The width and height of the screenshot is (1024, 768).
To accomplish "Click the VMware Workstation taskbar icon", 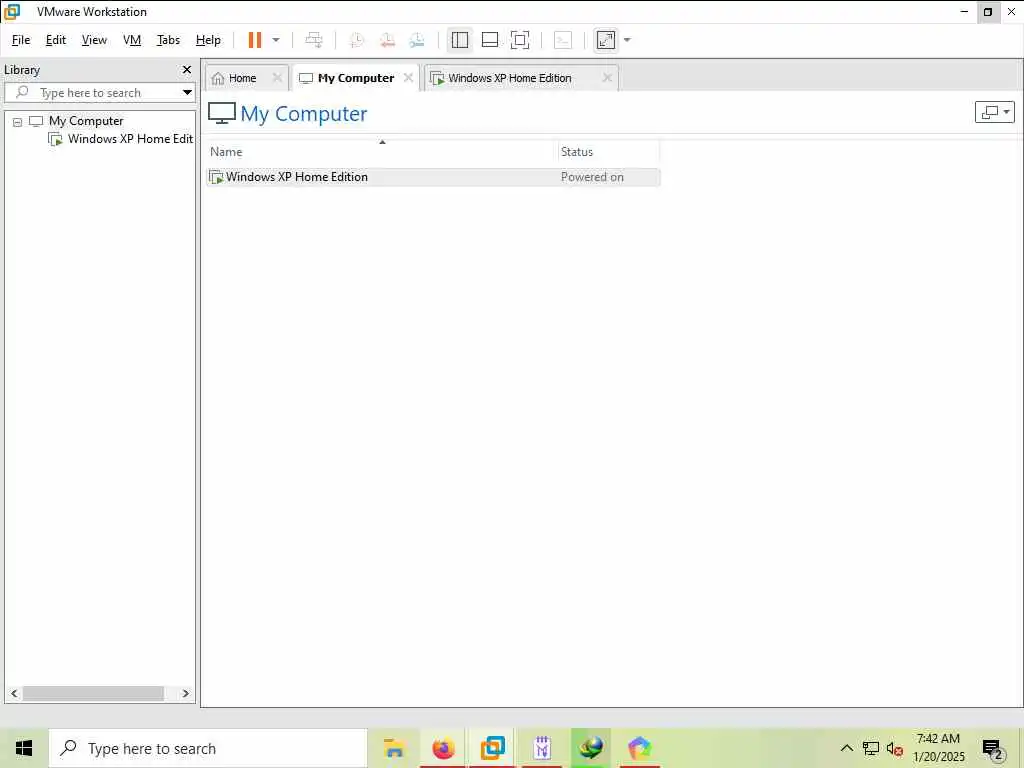I will [492, 748].
